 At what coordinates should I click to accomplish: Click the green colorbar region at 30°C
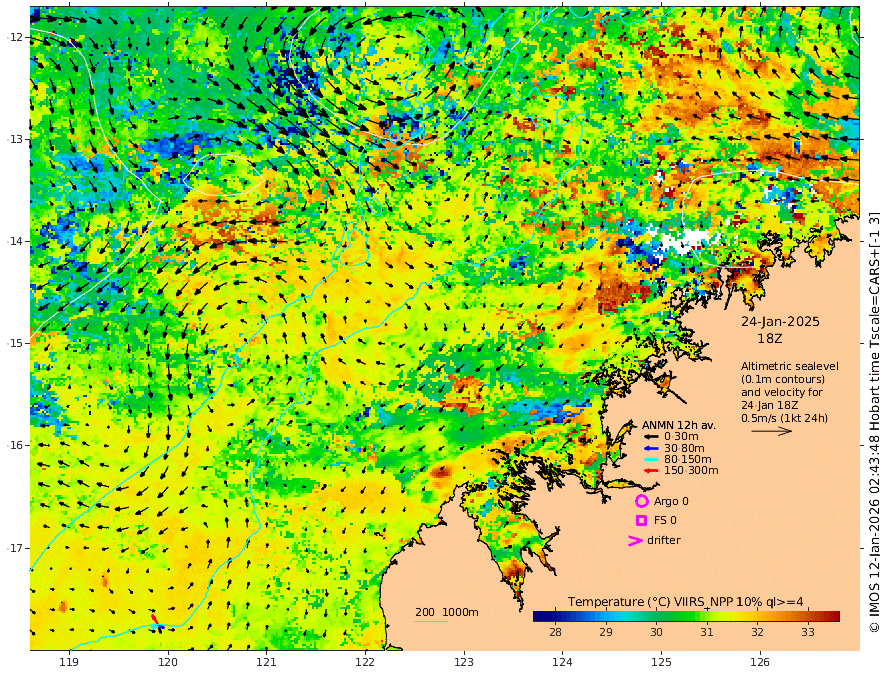click(656, 617)
